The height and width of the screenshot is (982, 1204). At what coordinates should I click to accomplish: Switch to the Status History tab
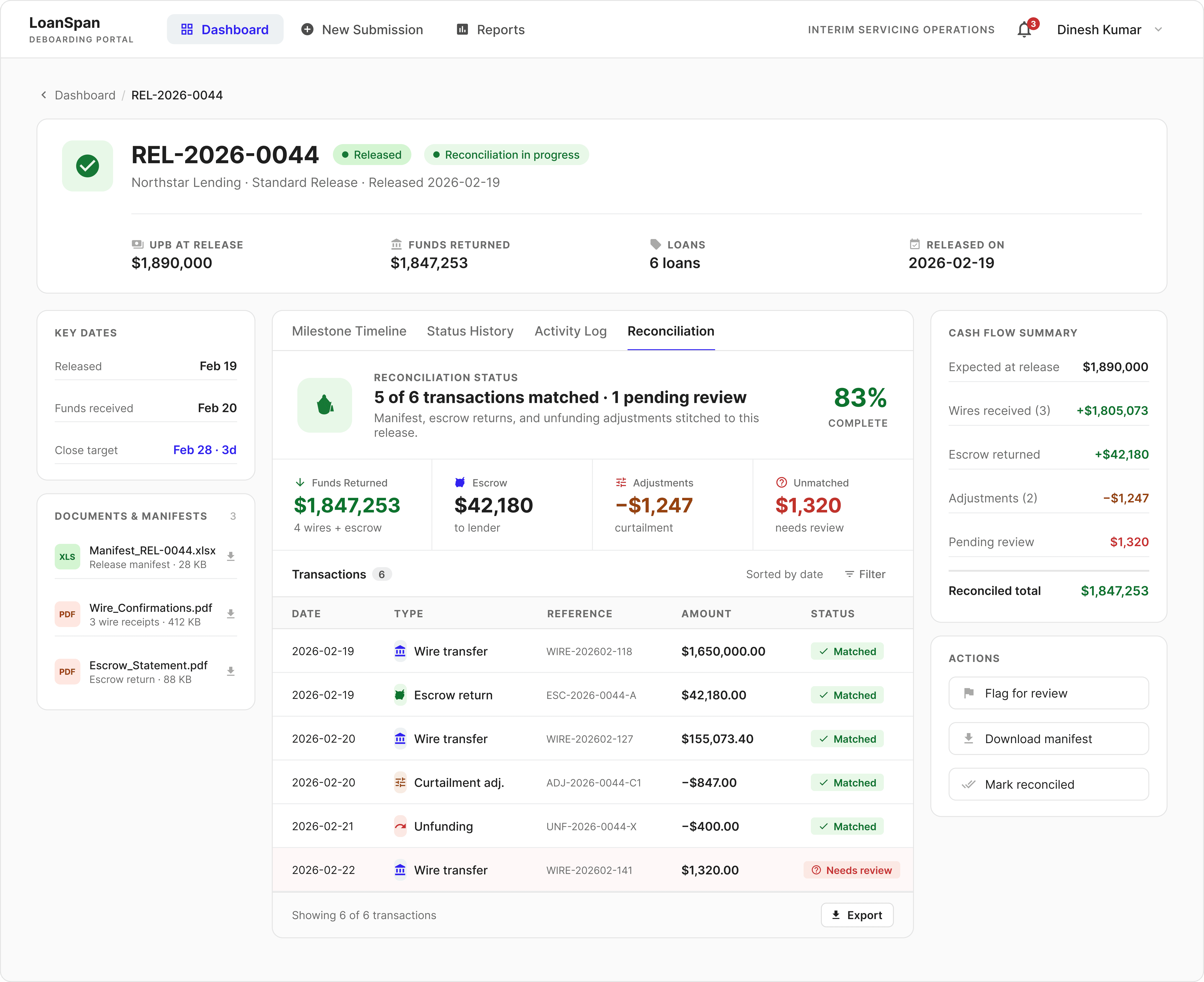click(470, 331)
